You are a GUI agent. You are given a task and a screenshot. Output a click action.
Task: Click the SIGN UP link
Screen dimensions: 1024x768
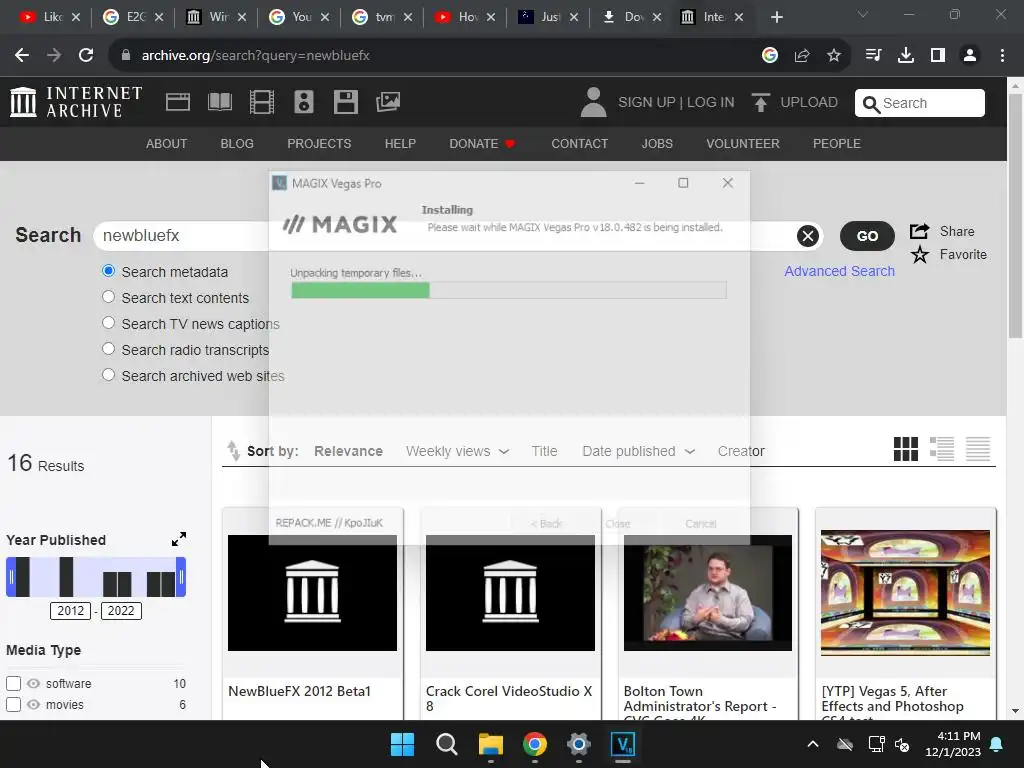(x=647, y=103)
